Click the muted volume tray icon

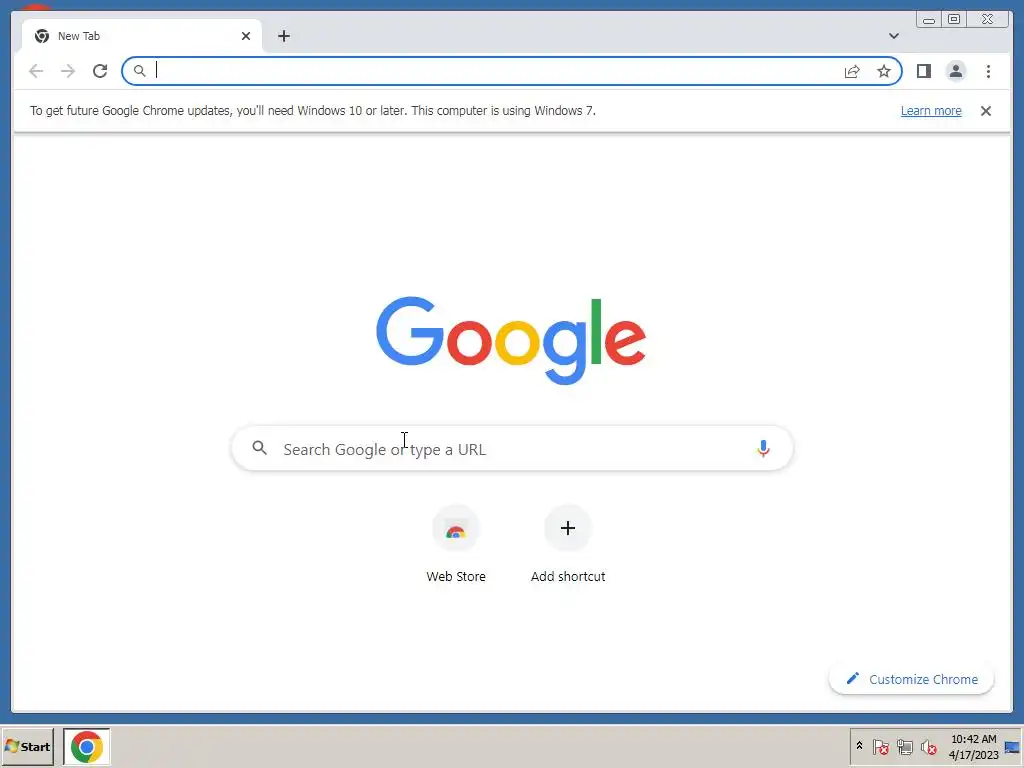(928, 746)
